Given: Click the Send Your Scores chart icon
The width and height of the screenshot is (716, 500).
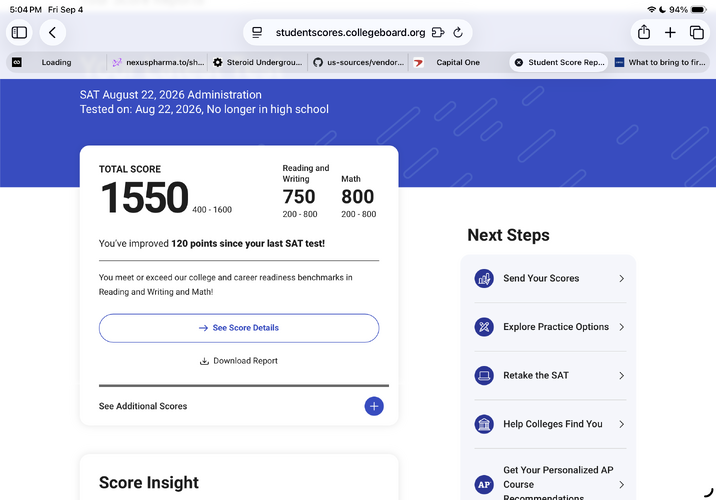Looking at the screenshot, I should pos(484,279).
